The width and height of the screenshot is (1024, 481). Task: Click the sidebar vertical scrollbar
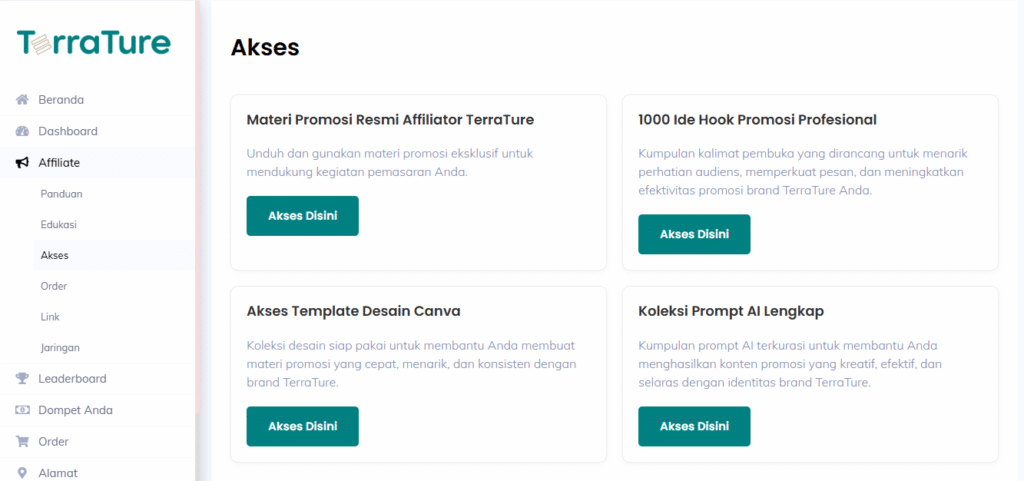tap(197, 208)
